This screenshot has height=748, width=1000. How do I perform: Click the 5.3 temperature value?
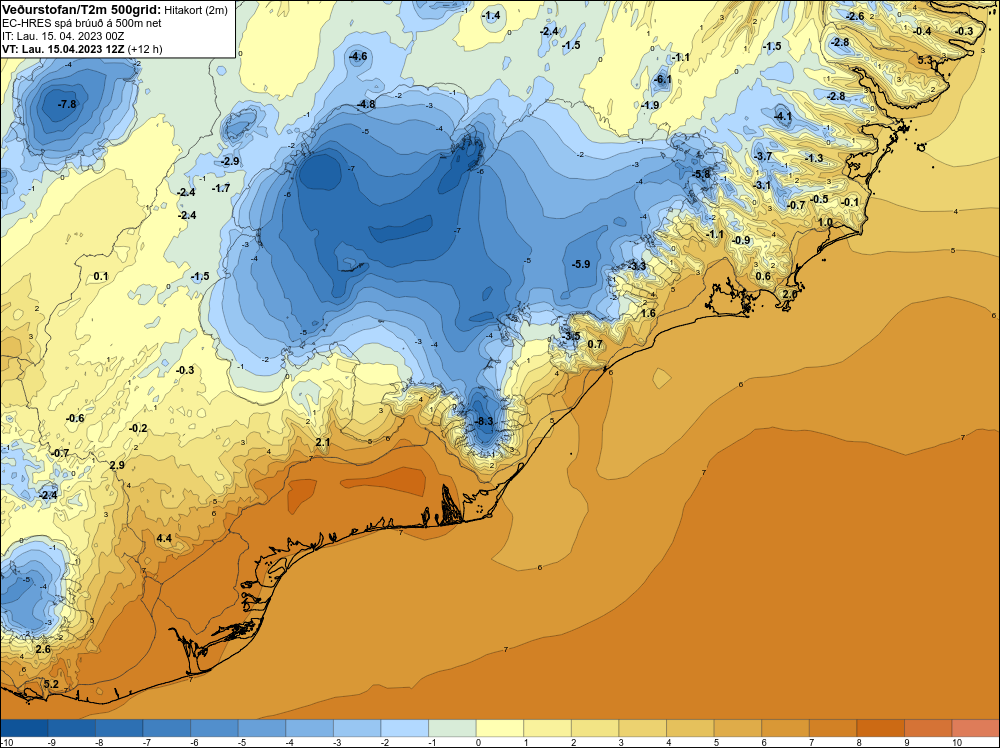tap(925, 60)
